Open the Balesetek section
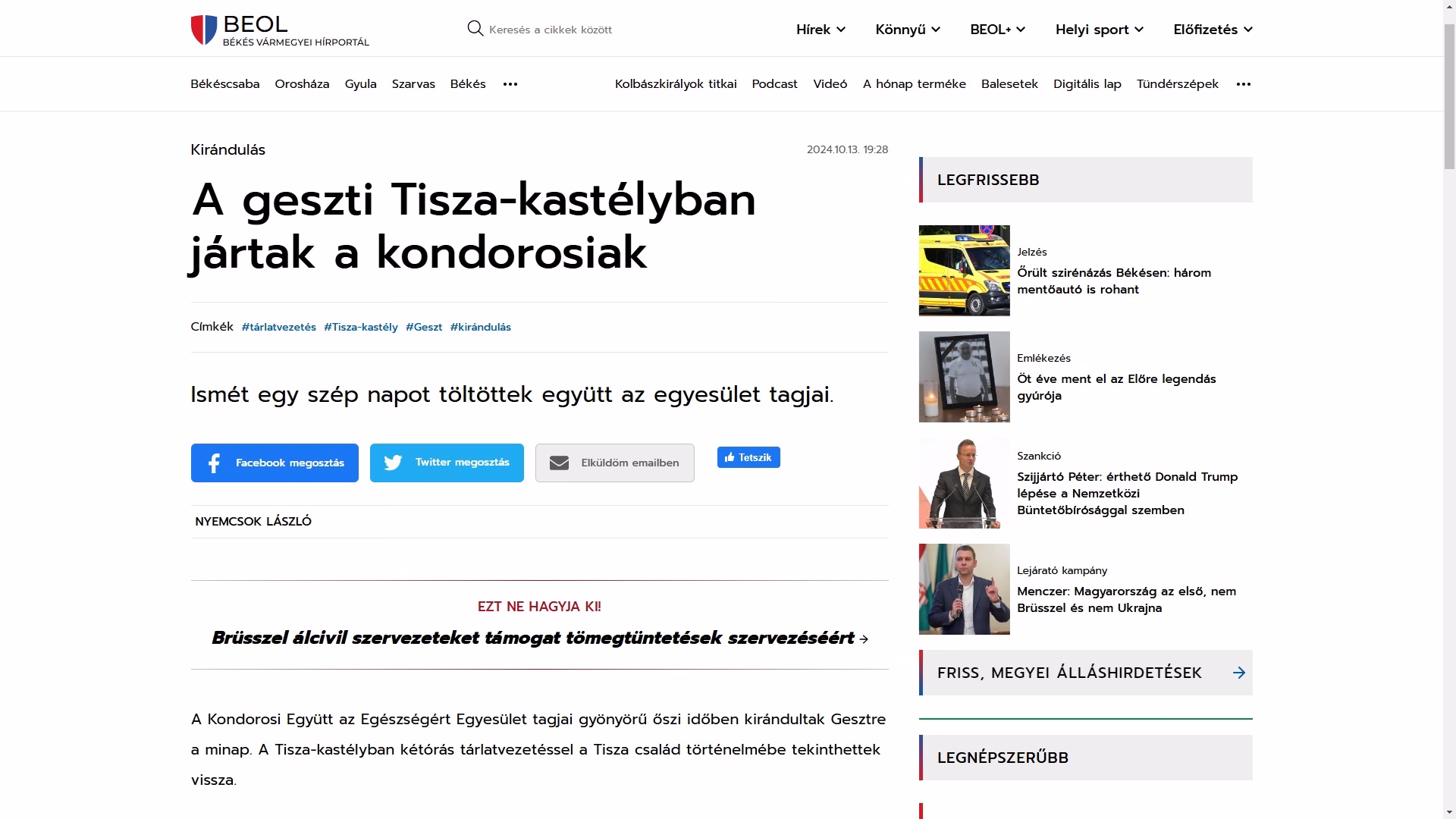This screenshot has width=1456, height=819. pos(1009,84)
